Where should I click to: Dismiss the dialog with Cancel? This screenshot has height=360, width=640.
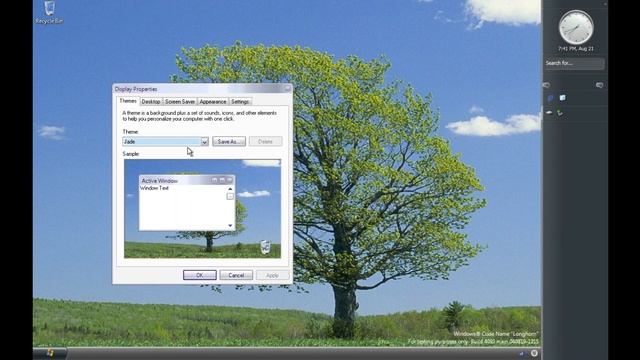(236, 275)
